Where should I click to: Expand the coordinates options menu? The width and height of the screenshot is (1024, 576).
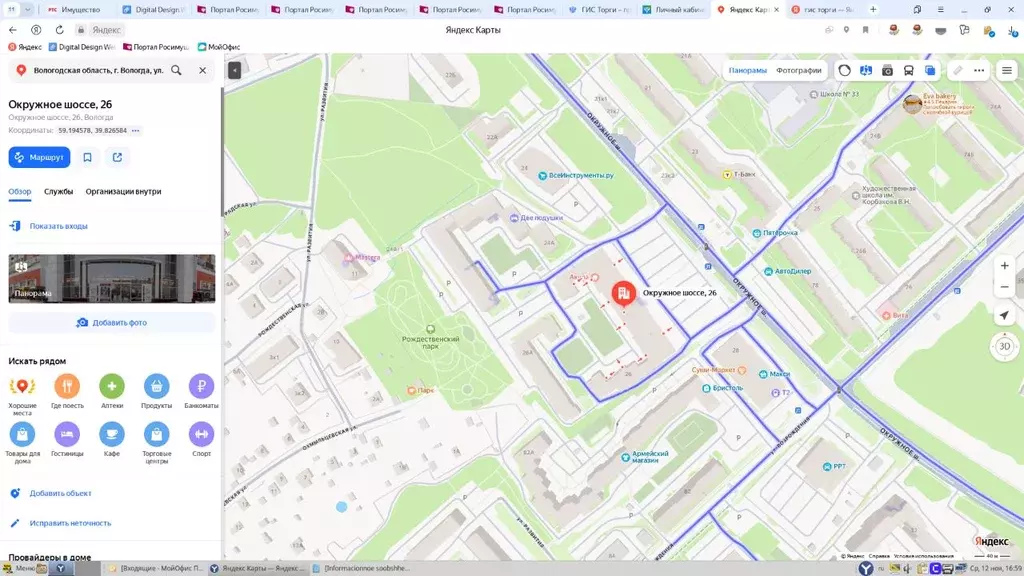(x=136, y=131)
